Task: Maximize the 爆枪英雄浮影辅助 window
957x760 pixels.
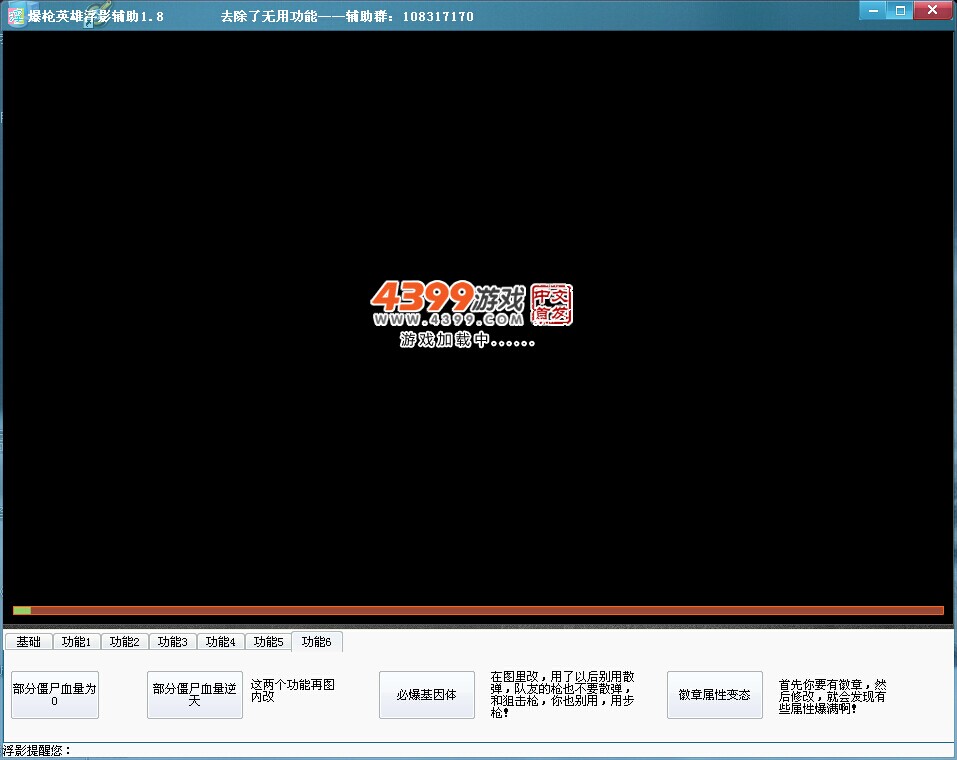Action: [900, 10]
